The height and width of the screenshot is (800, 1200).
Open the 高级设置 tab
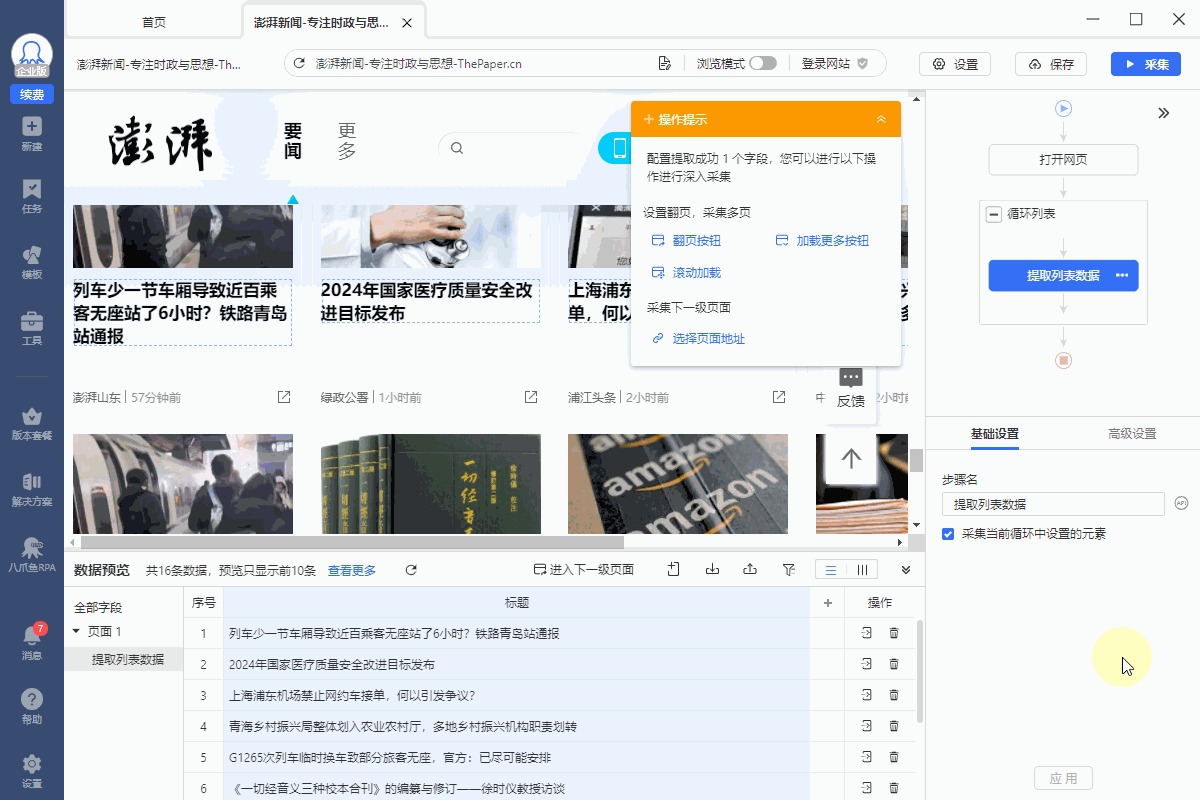[x=1132, y=433]
